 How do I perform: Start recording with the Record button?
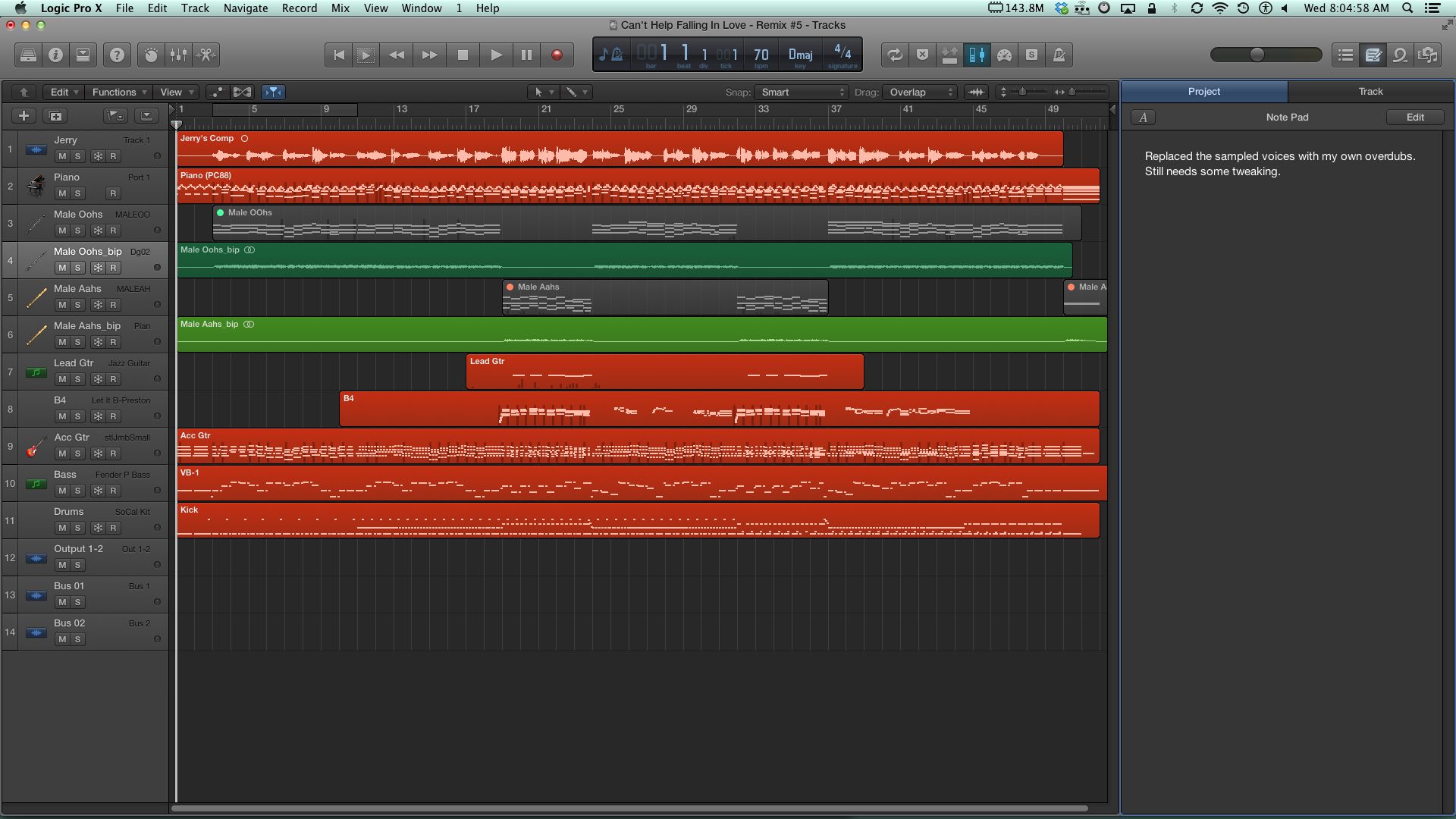[557, 55]
